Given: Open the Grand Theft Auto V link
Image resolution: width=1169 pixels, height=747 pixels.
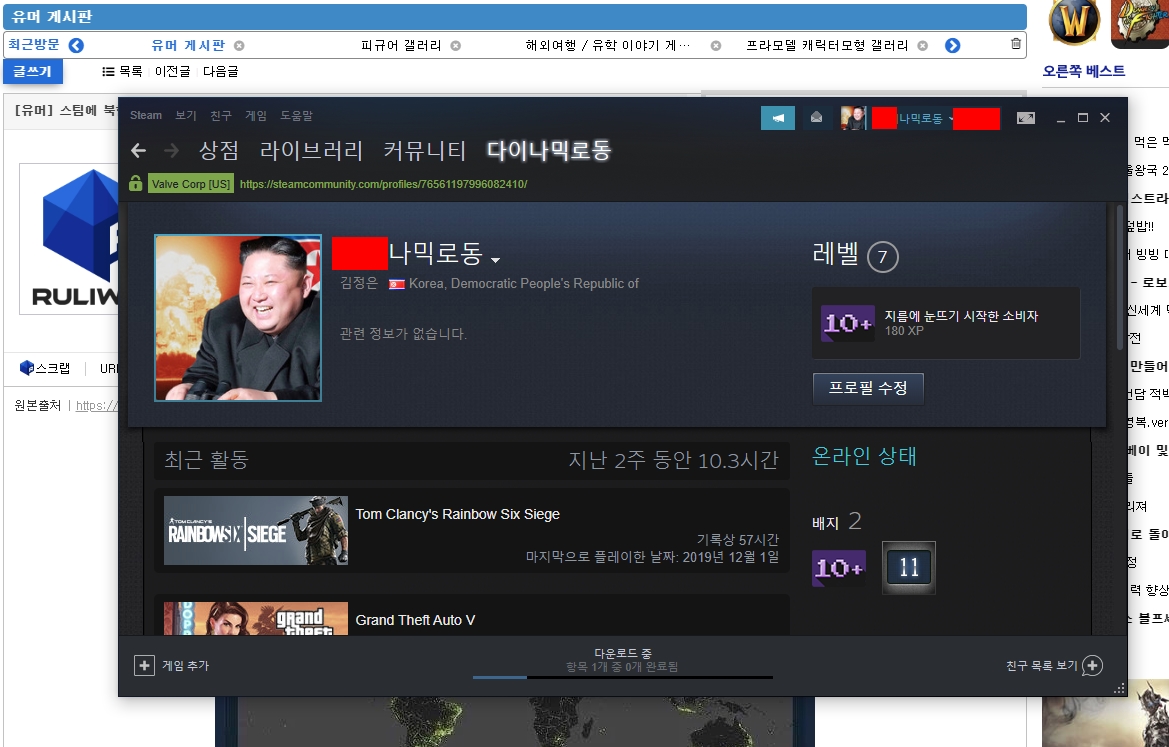Looking at the screenshot, I should pos(415,620).
